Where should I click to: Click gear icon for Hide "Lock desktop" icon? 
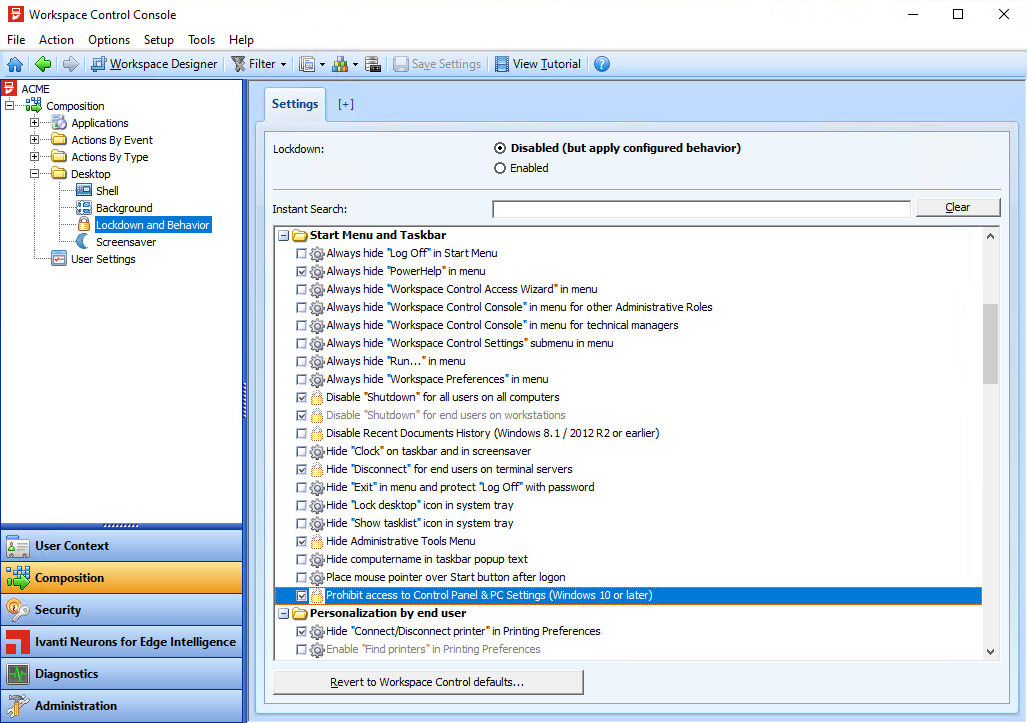coord(317,506)
